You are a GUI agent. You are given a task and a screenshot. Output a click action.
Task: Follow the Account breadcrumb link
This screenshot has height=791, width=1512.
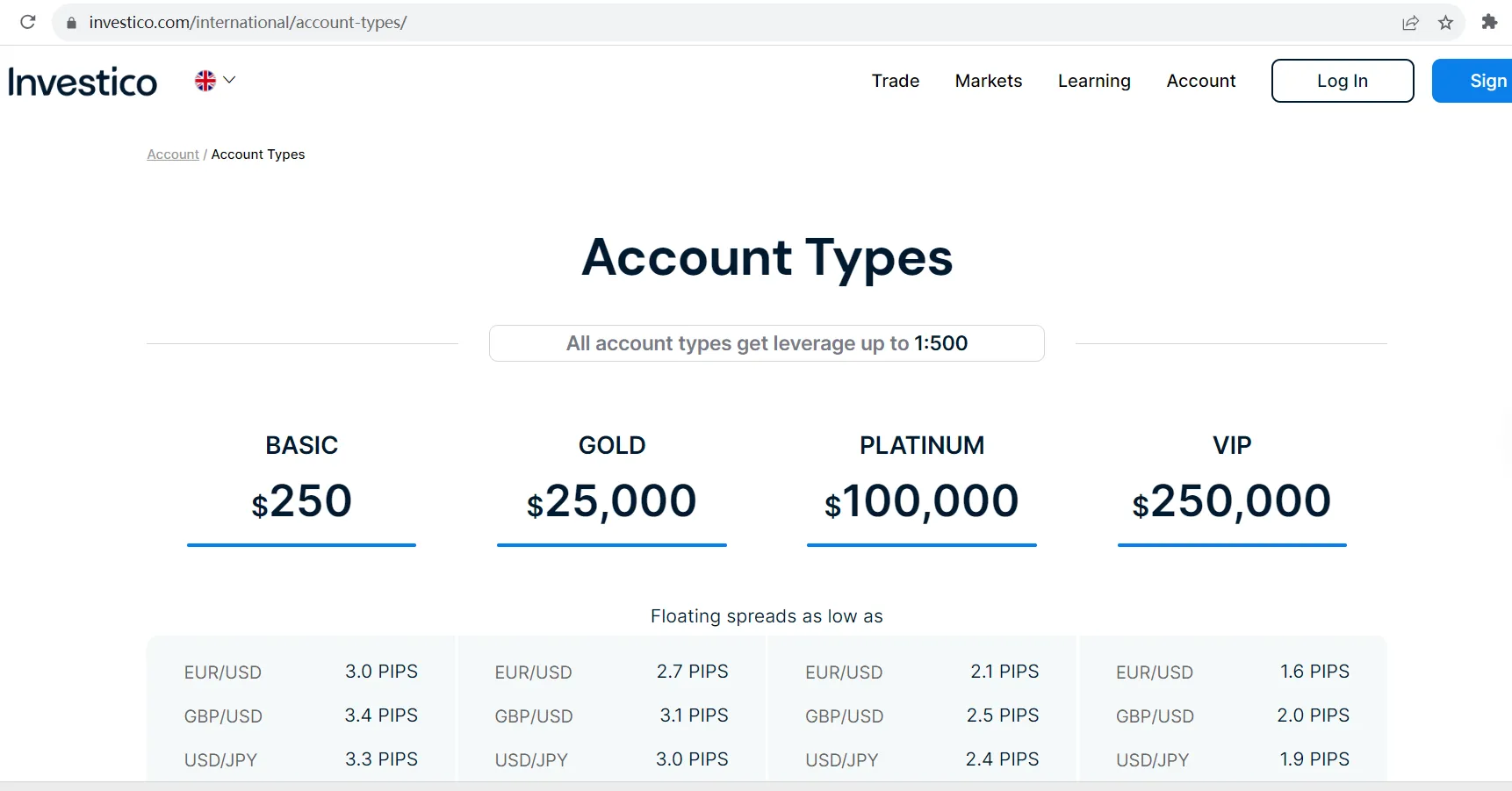[173, 155]
